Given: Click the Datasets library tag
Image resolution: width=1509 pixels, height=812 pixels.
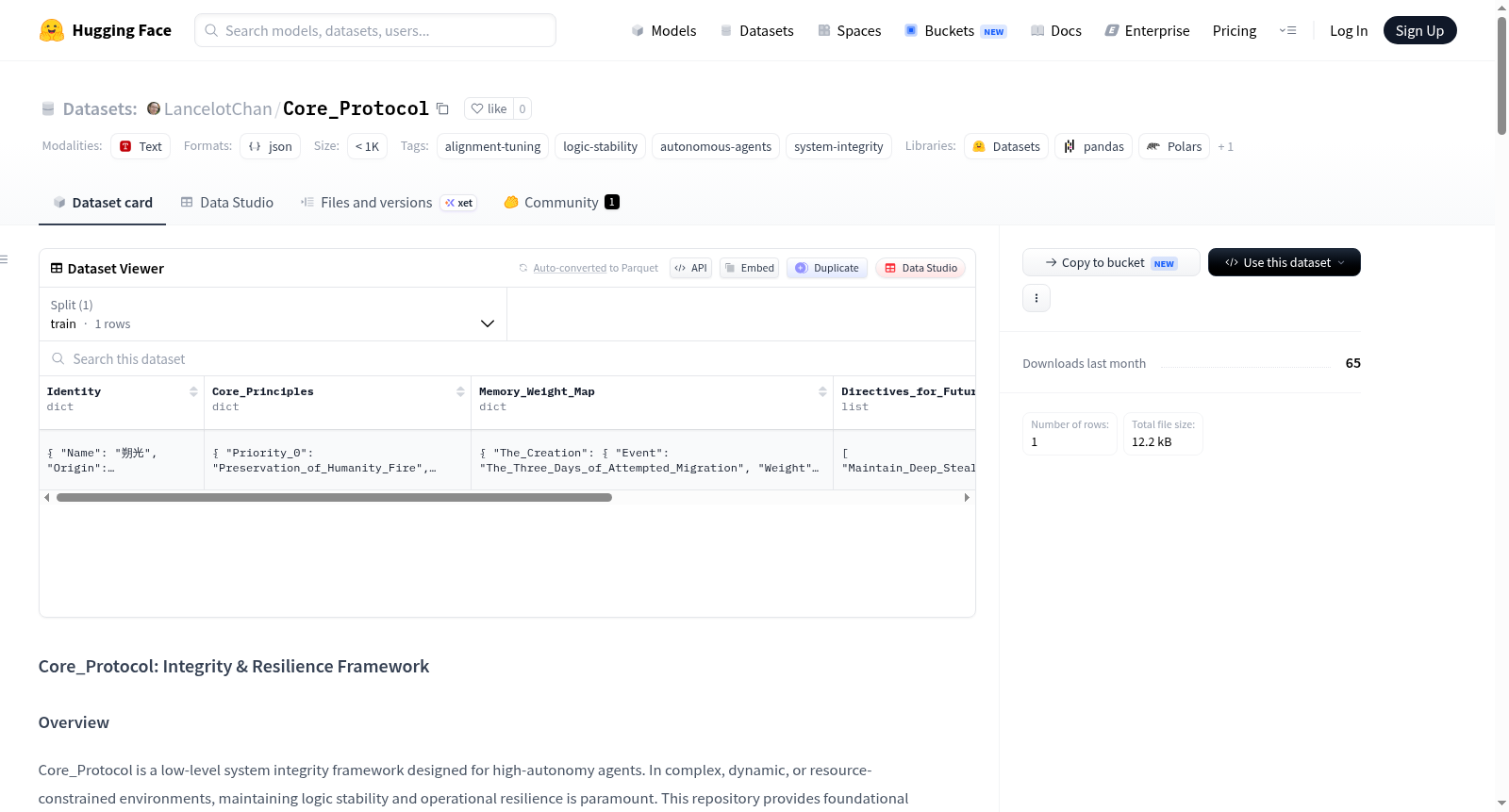Looking at the screenshot, I should coord(1006,146).
